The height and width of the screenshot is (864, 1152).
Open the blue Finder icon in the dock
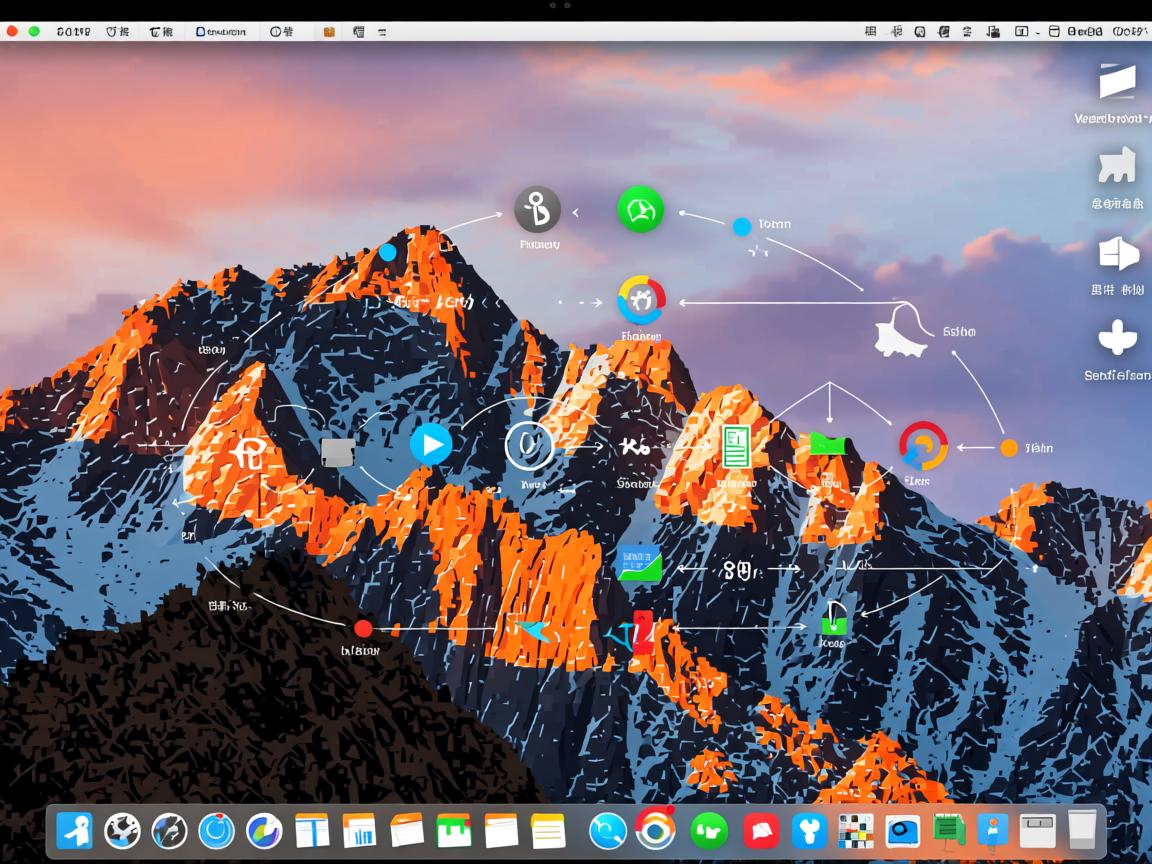[75, 830]
